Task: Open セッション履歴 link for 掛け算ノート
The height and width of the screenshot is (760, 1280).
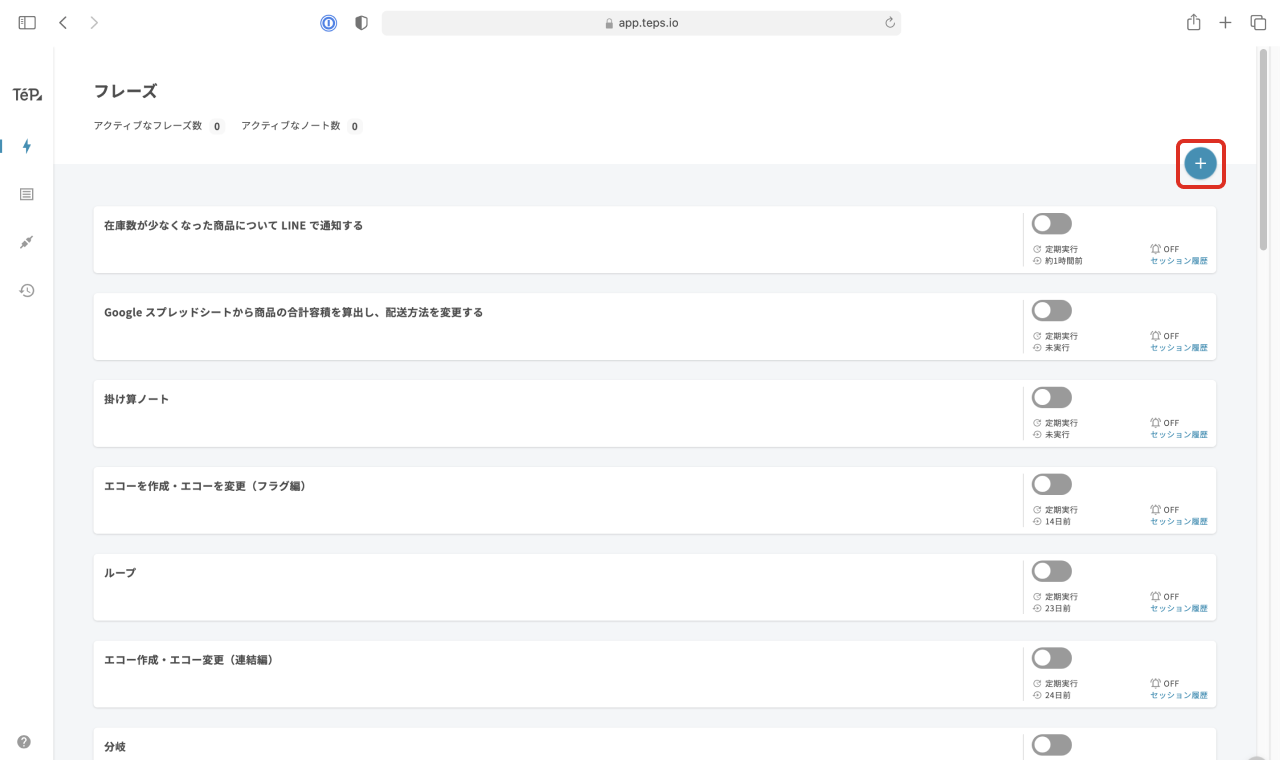Action: 1178,435
